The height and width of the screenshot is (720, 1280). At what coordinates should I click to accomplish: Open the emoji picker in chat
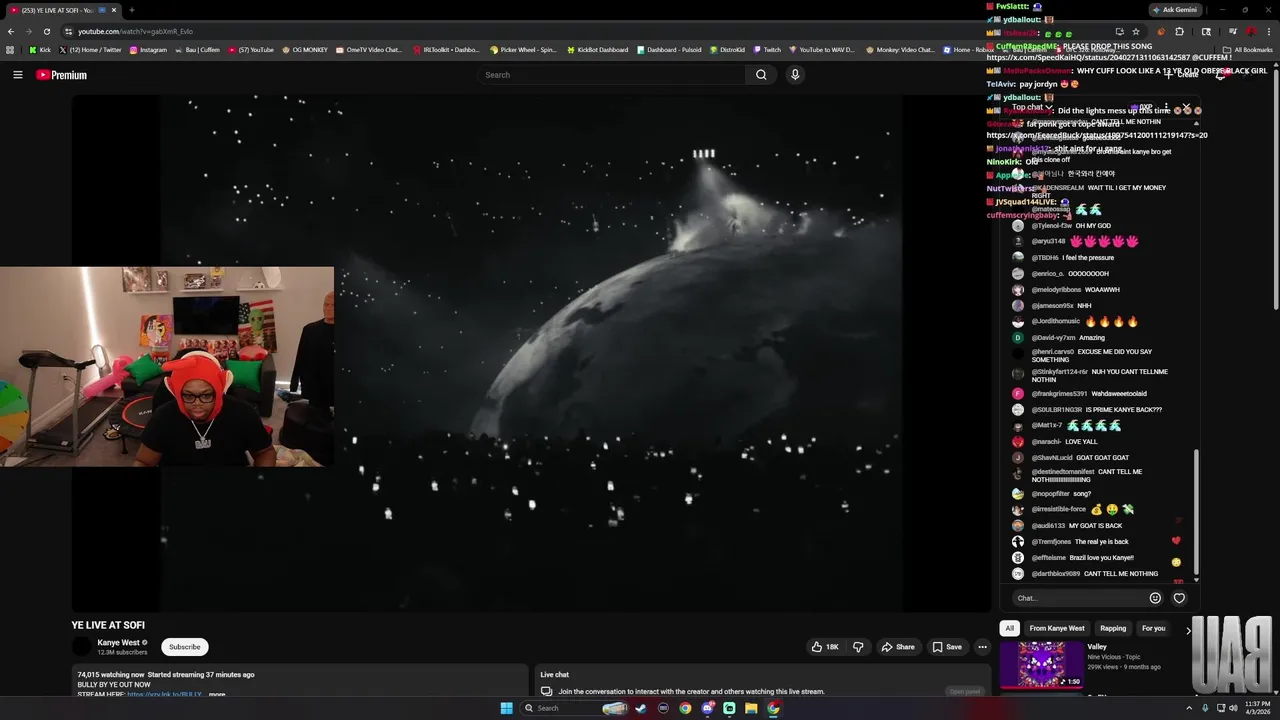click(x=1155, y=598)
